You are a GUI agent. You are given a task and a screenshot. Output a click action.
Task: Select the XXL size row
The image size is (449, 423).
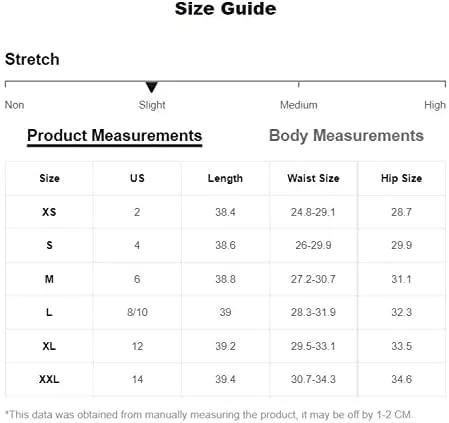225,379
